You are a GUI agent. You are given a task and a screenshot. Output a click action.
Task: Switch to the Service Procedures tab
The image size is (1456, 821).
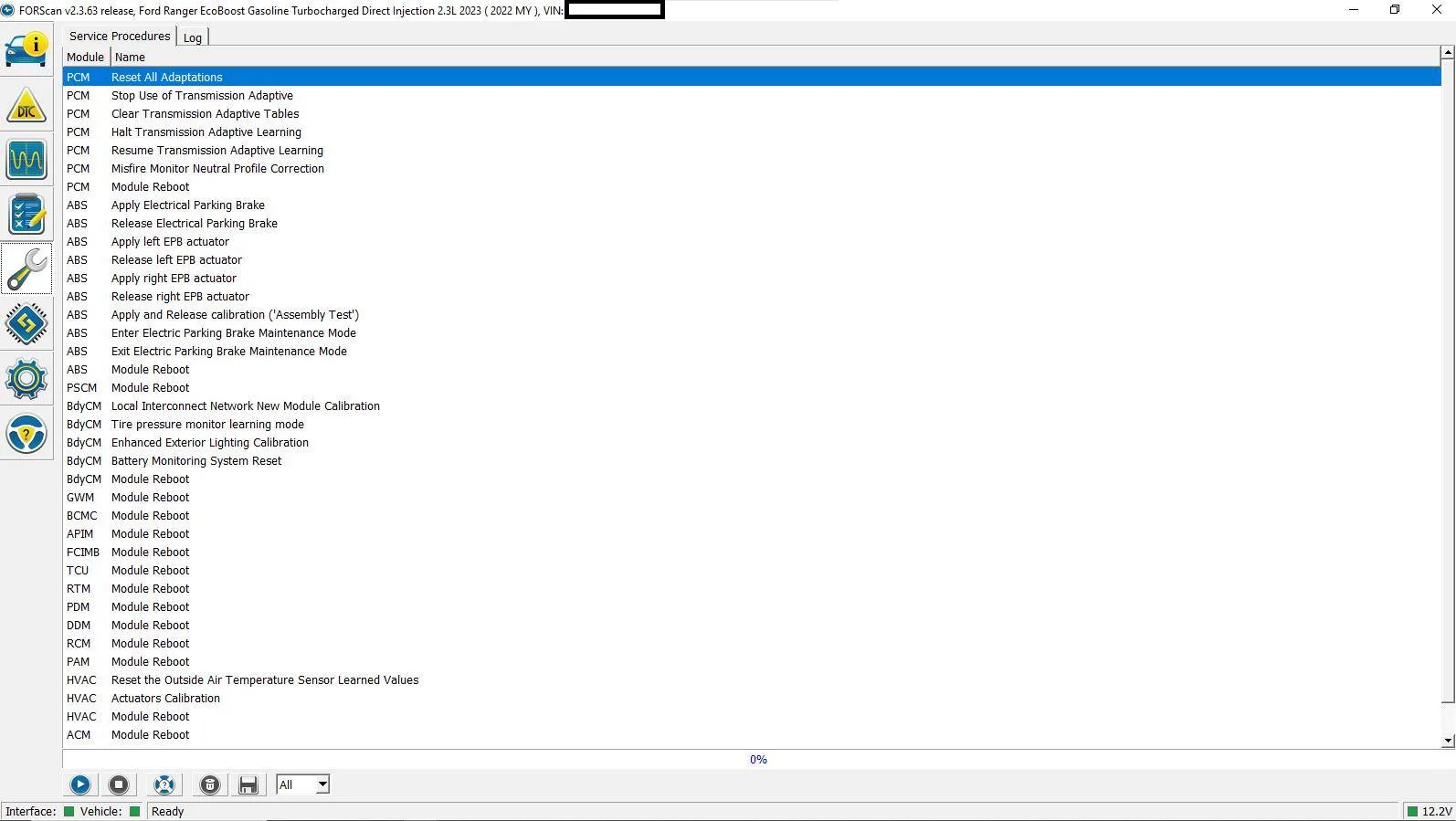point(120,36)
